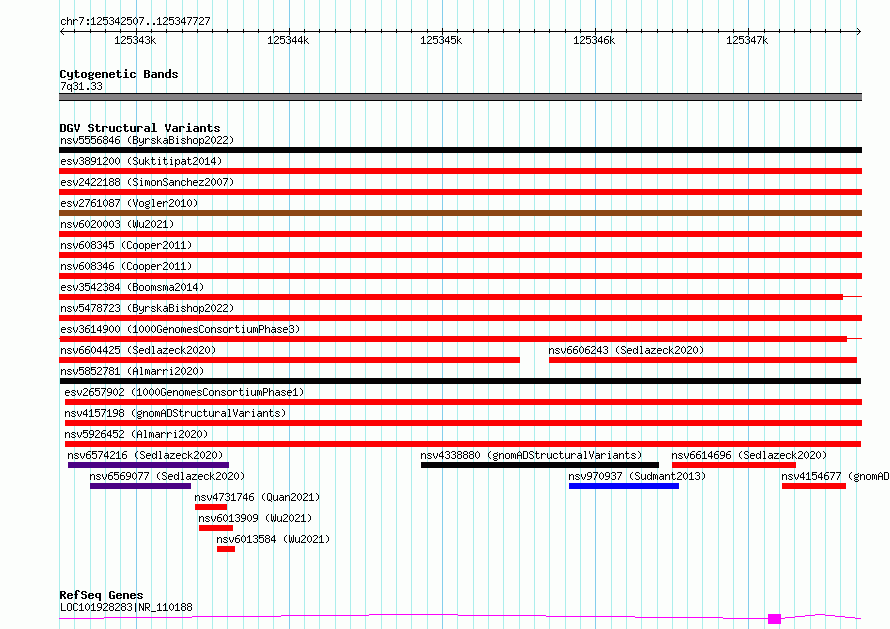Open the nsv4338880 gnomADStructuralVariants black bar

pos(540,465)
